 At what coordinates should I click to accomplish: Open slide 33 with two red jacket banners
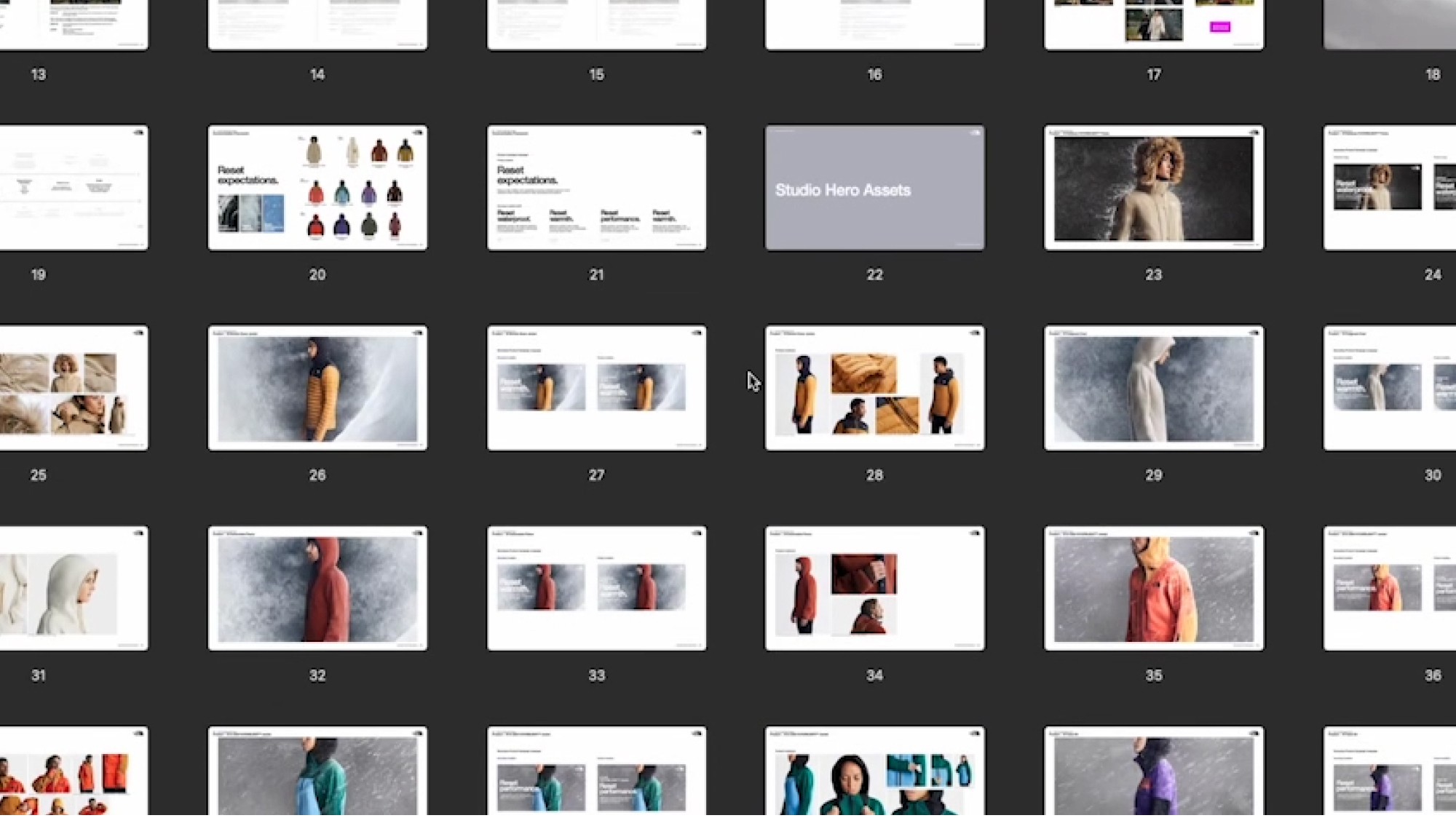(596, 588)
